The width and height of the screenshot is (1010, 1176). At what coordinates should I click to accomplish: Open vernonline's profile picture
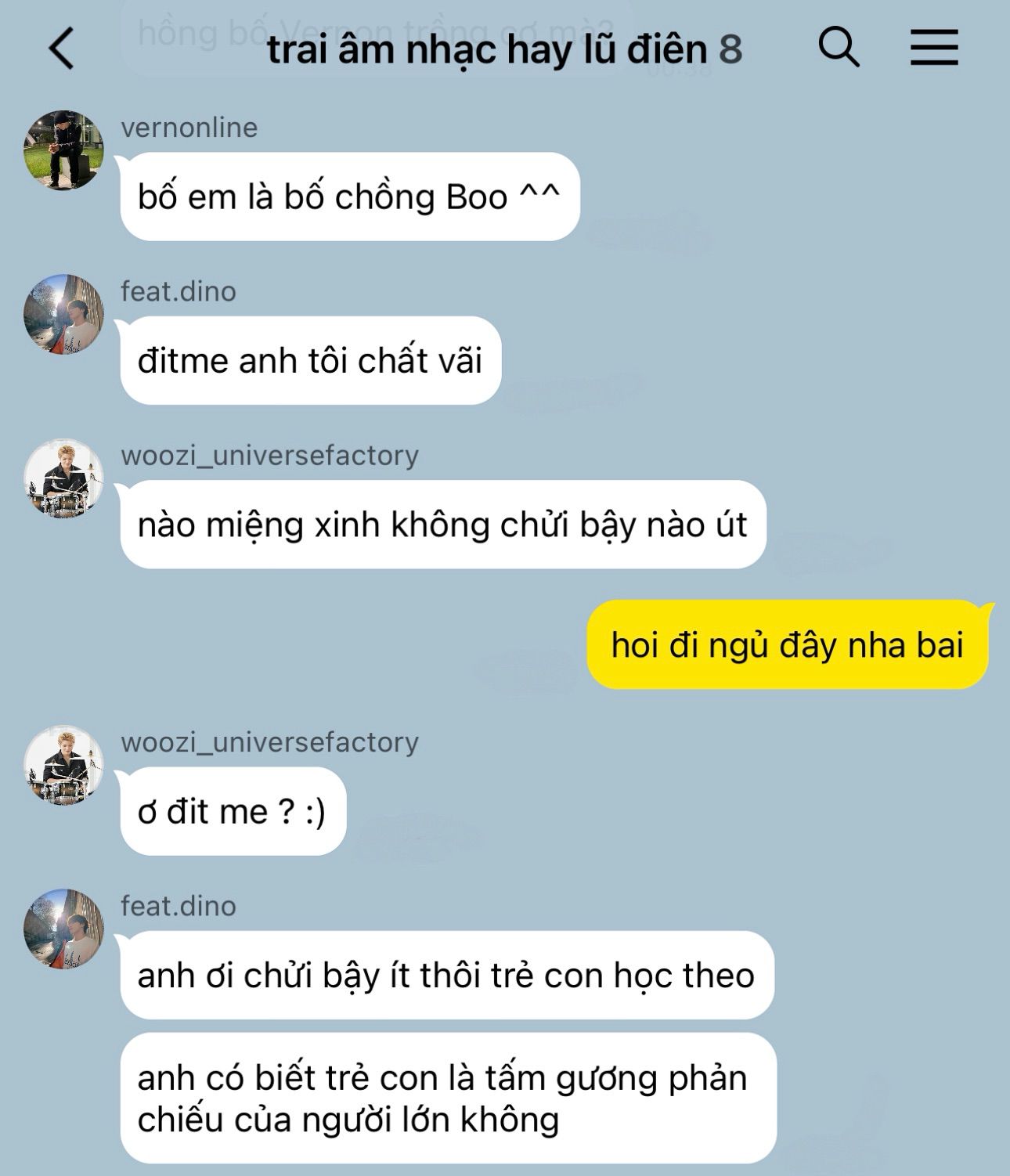63,150
